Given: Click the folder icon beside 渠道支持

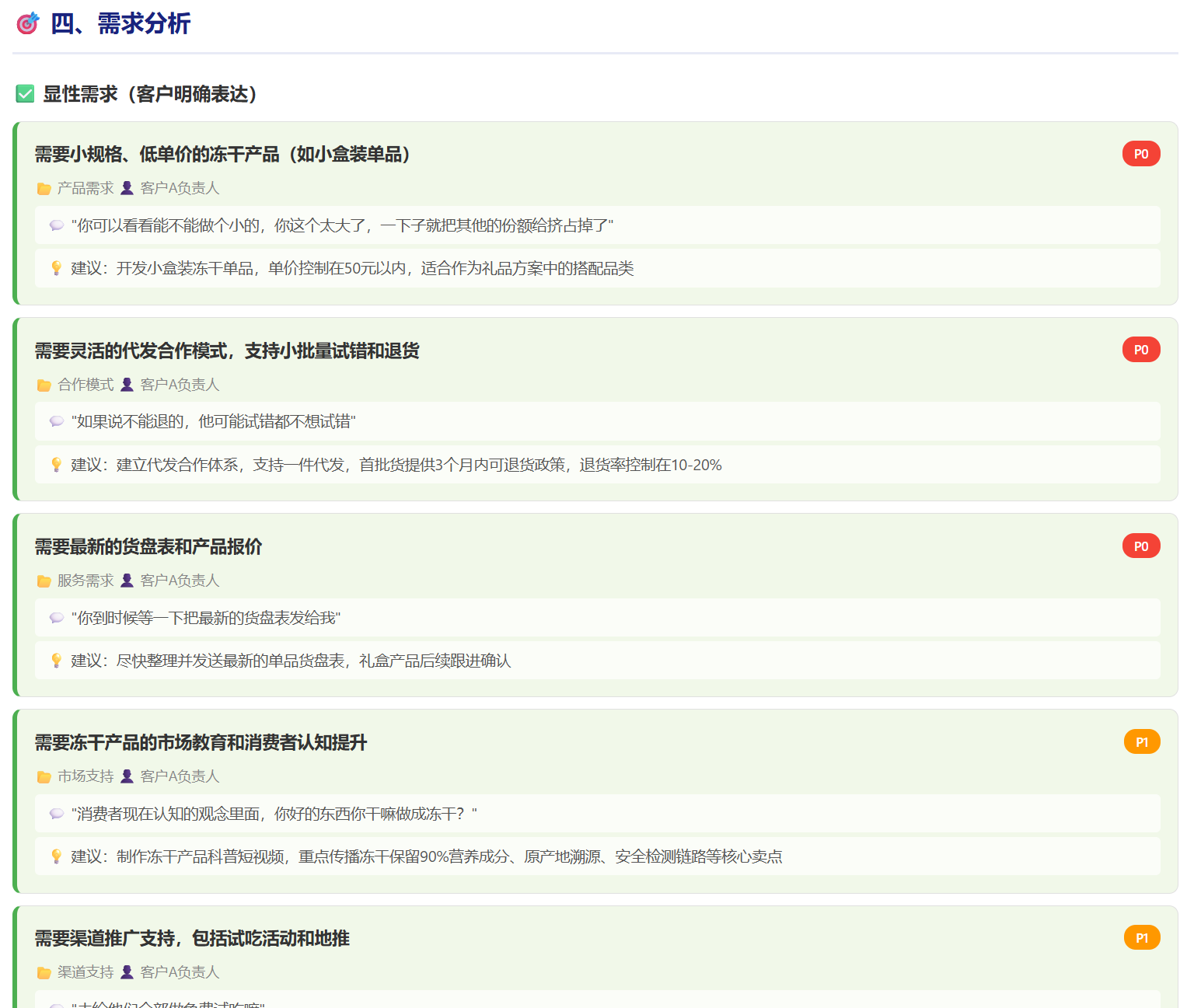Looking at the screenshot, I should pos(44,973).
